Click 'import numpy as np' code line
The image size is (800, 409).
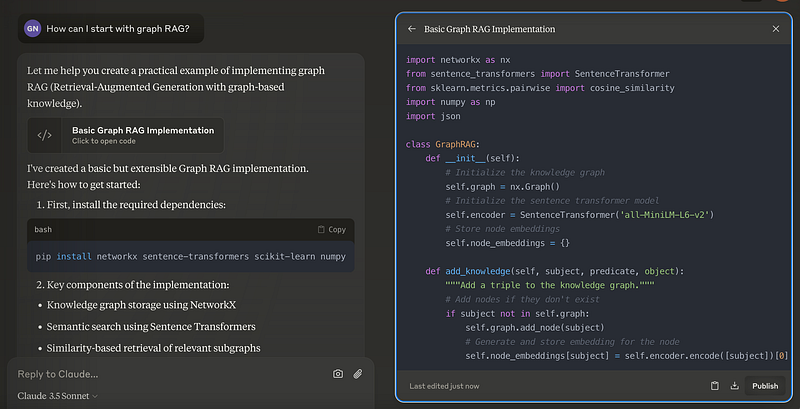click(x=451, y=102)
